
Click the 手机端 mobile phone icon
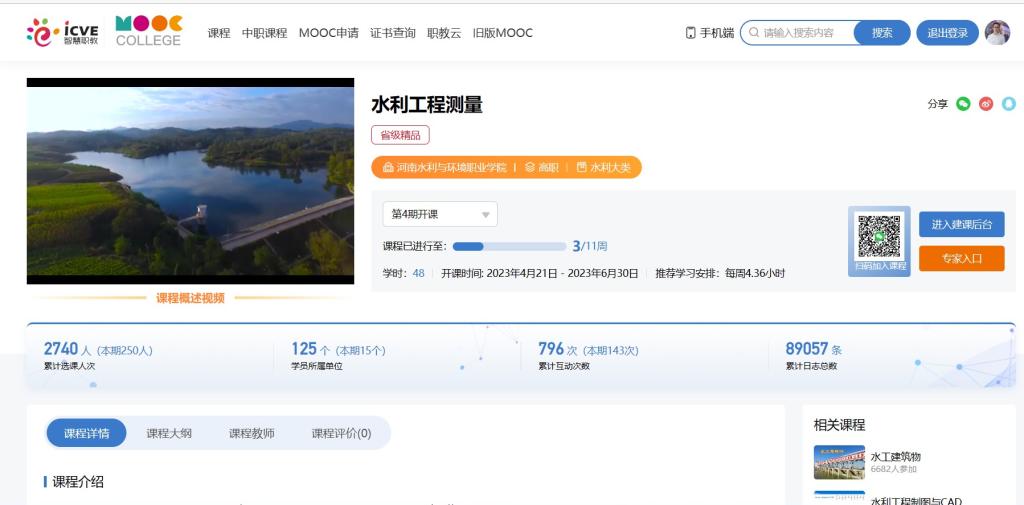pos(691,33)
